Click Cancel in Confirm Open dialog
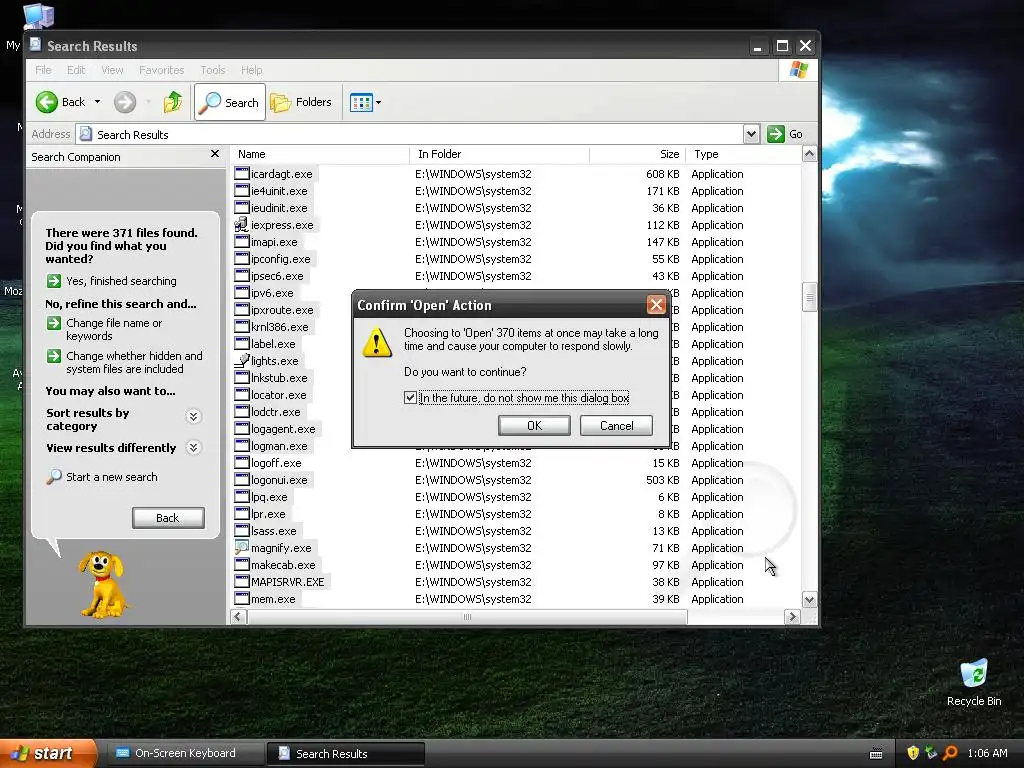 click(x=616, y=426)
